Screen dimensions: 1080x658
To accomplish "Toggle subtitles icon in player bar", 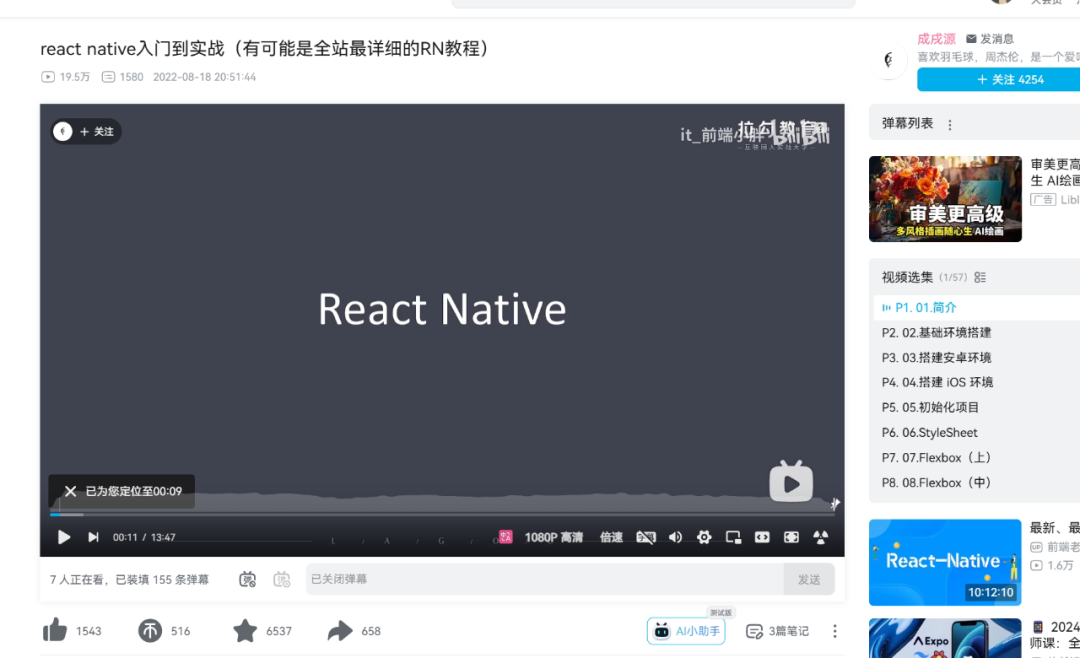I will (x=646, y=537).
